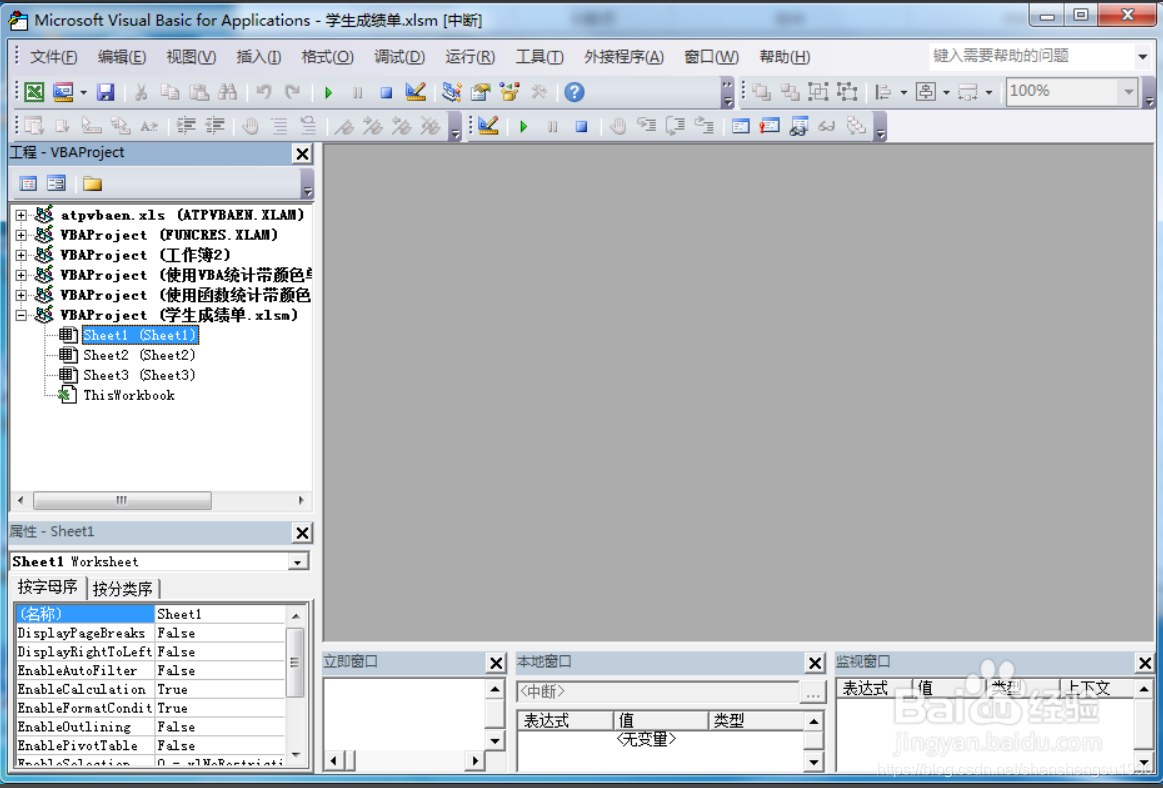
Task: Click the Call Stack icon
Action: [x=856, y=126]
